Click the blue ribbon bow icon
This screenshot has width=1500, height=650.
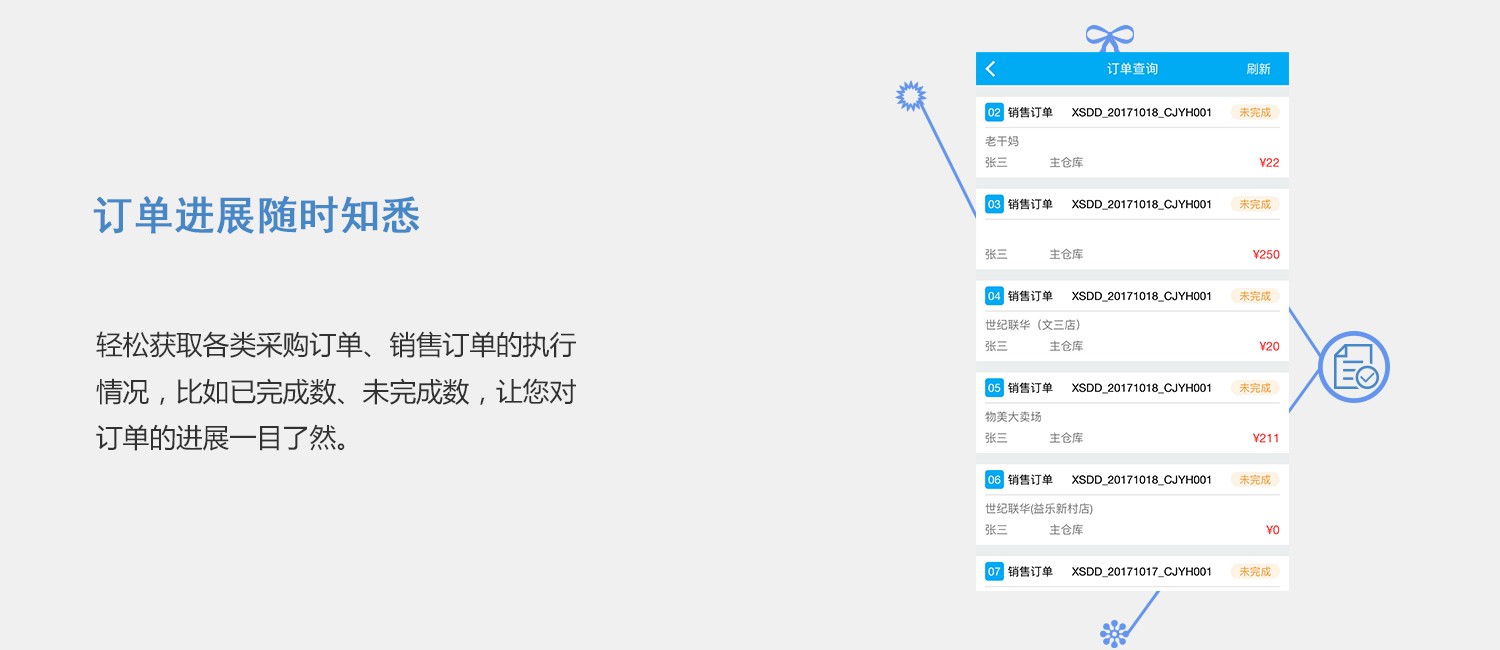1109,39
